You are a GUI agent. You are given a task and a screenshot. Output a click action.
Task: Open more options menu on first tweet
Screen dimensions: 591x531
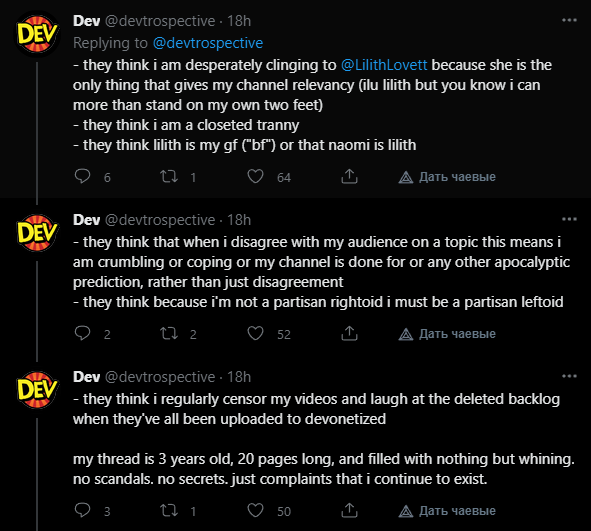(569, 20)
